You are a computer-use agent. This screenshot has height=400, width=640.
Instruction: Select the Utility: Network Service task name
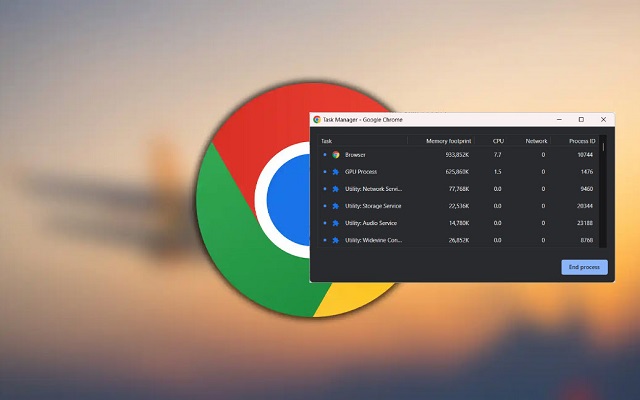click(x=373, y=189)
